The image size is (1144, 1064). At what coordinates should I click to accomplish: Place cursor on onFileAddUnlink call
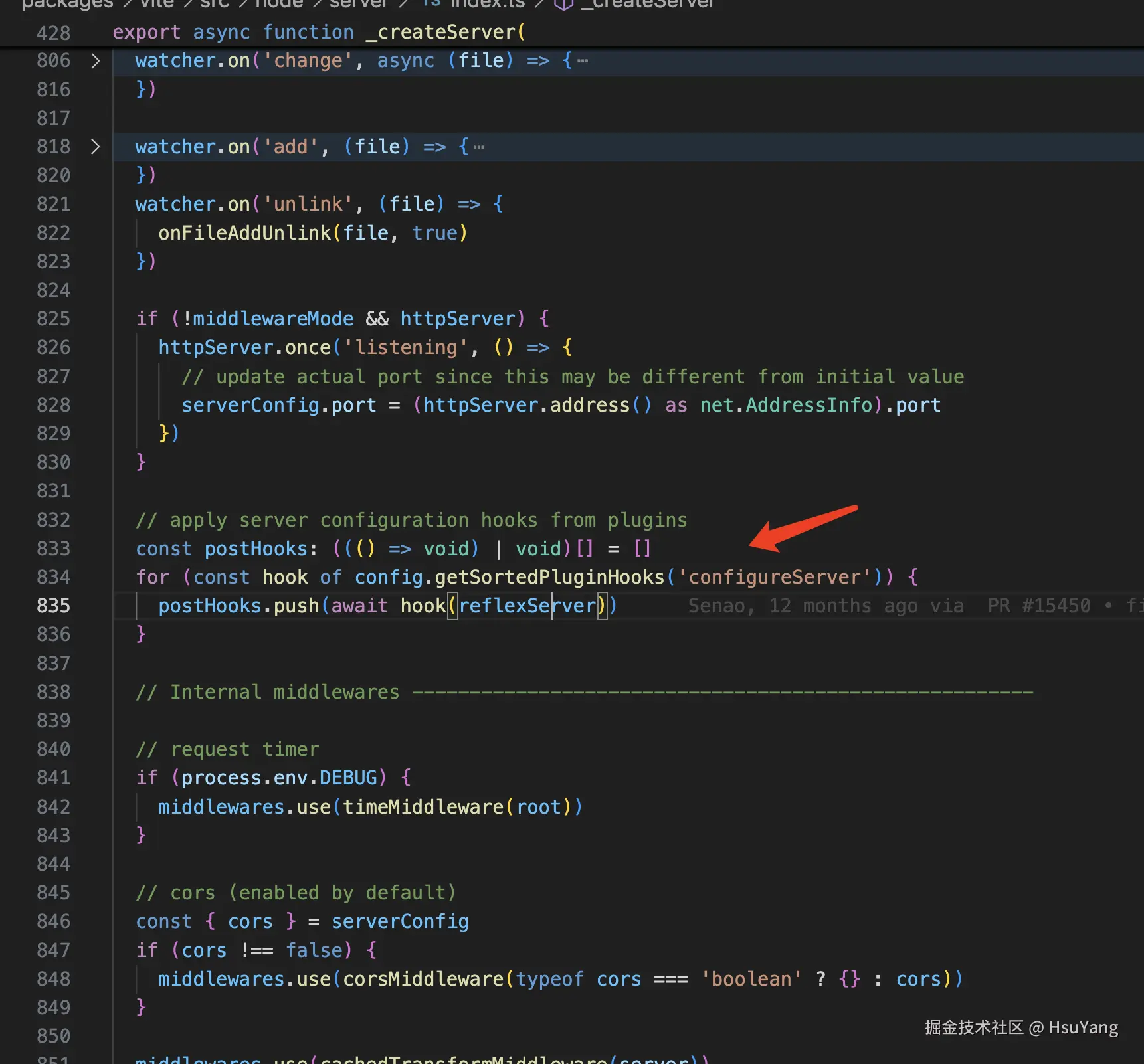point(244,233)
